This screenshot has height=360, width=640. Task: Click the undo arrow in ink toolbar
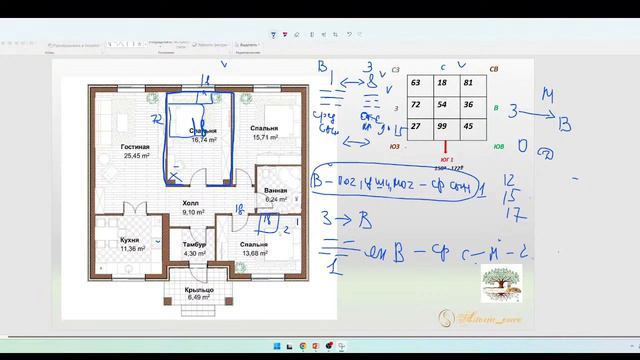[x=349, y=35]
